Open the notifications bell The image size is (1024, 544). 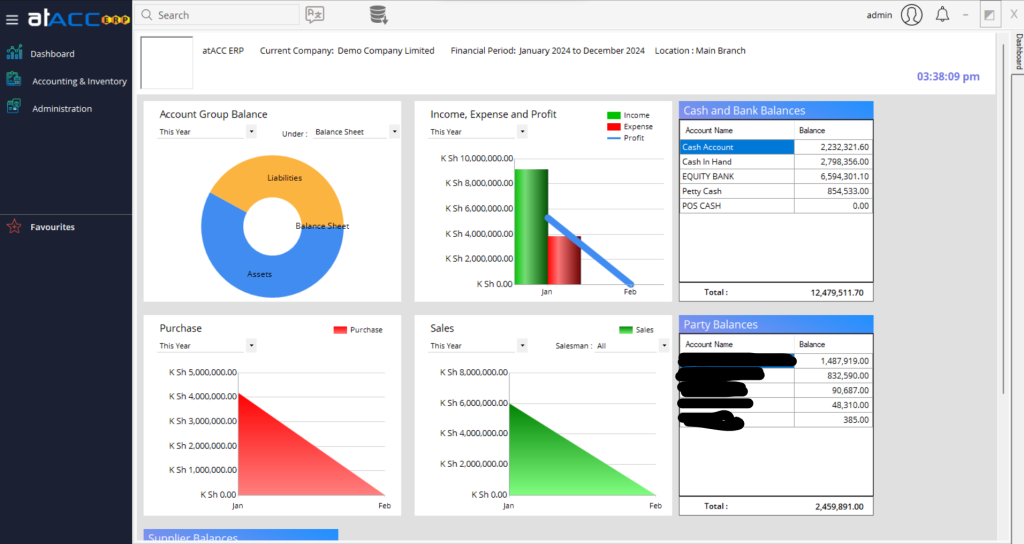[942, 14]
